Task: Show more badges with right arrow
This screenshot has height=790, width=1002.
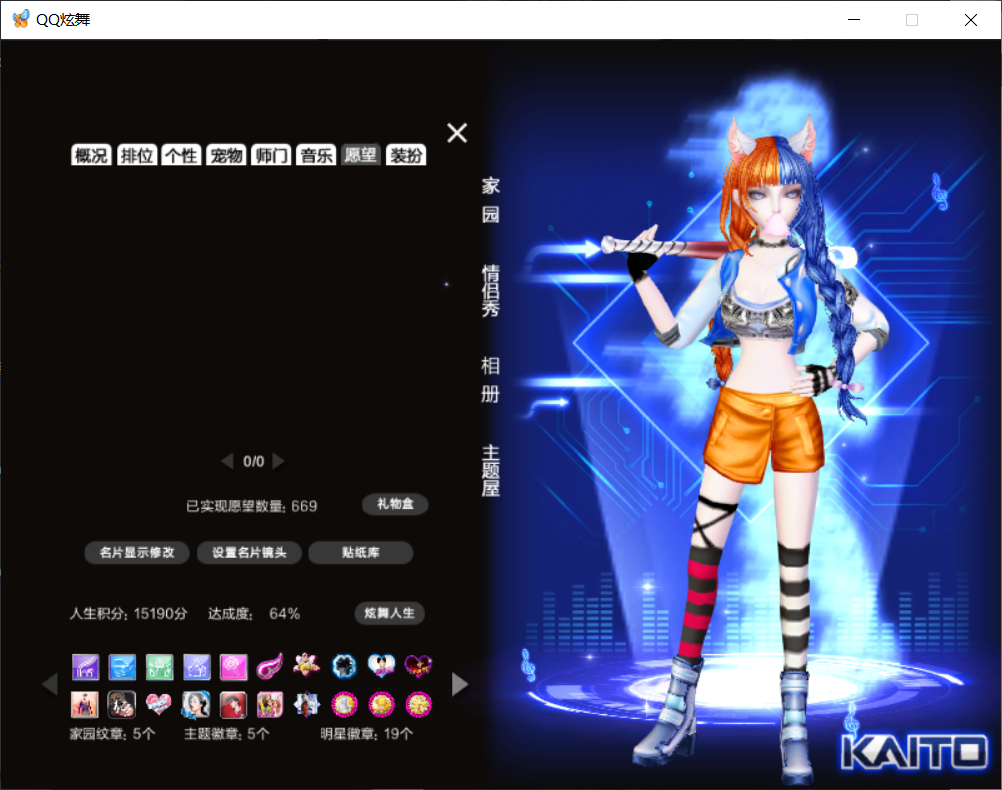Action: (460, 684)
